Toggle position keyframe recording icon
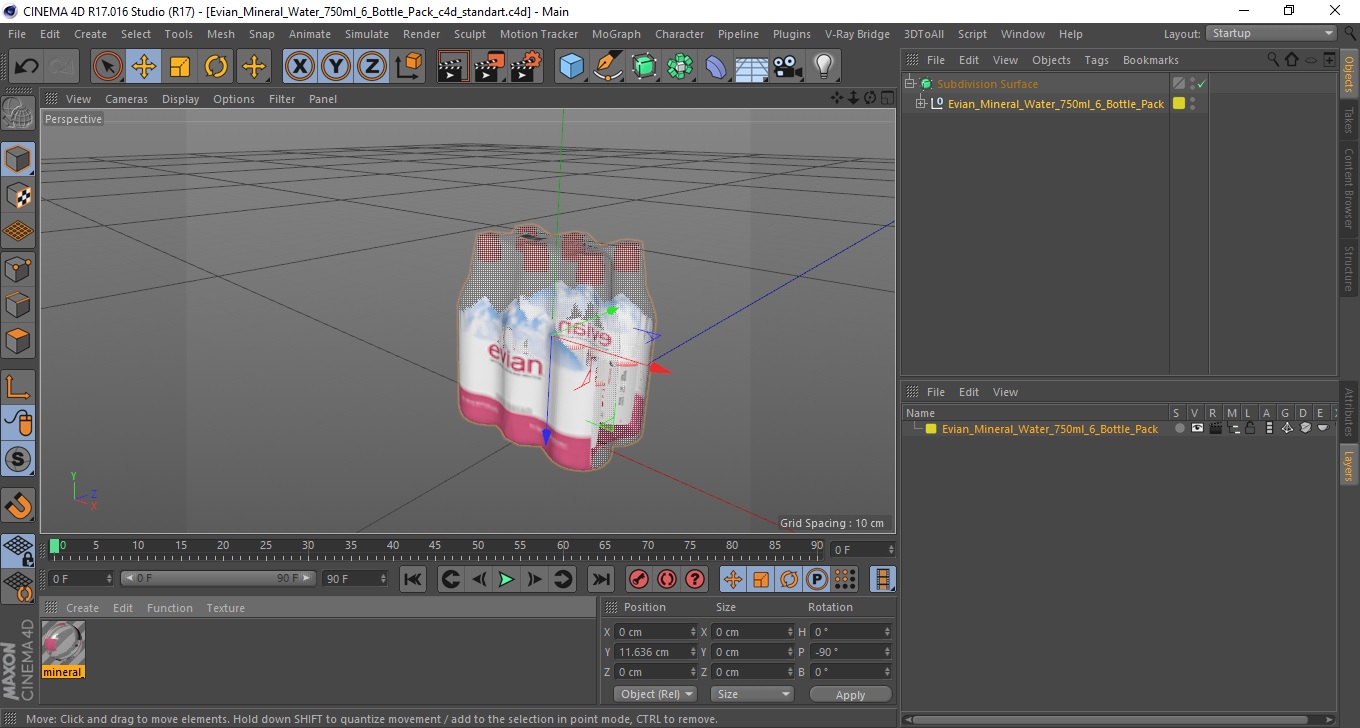 click(733, 579)
